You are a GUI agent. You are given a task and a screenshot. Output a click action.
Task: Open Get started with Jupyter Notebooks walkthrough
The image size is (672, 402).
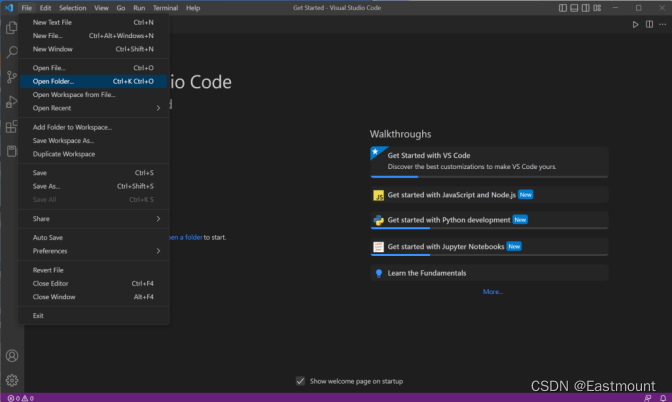(489, 247)
